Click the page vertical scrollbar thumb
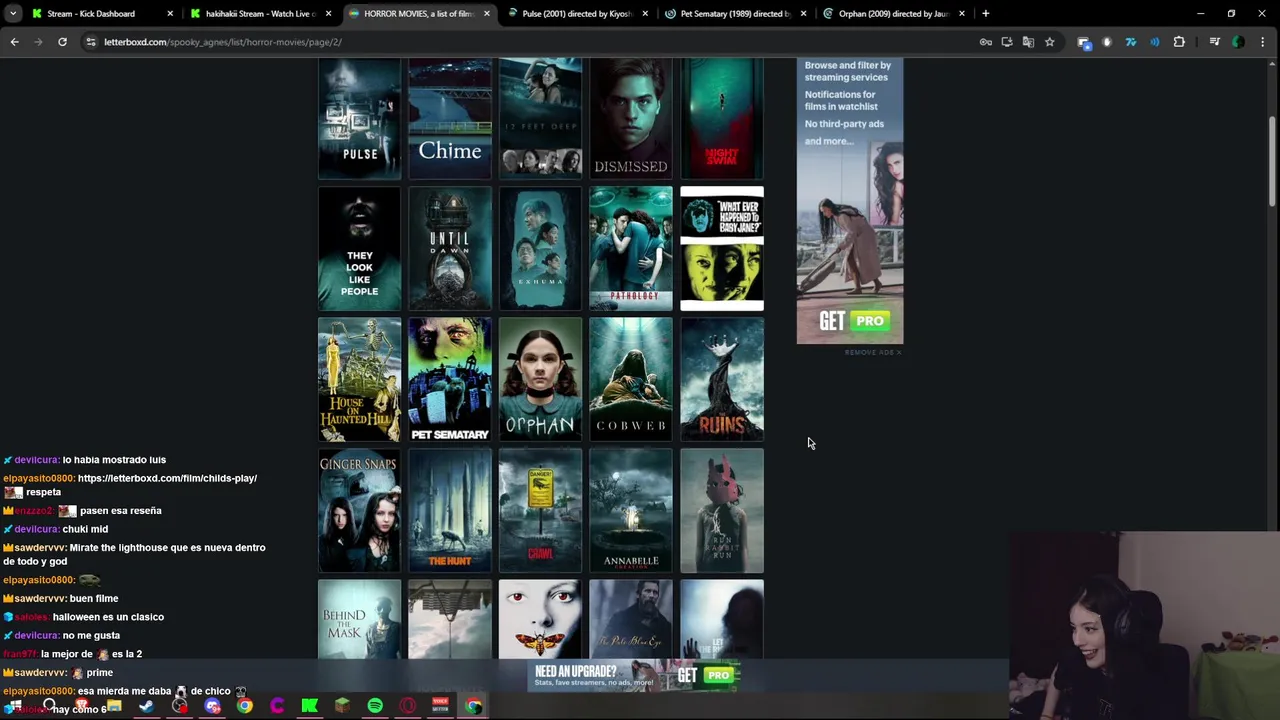The image size is (1280, 720). (1273, 160)
